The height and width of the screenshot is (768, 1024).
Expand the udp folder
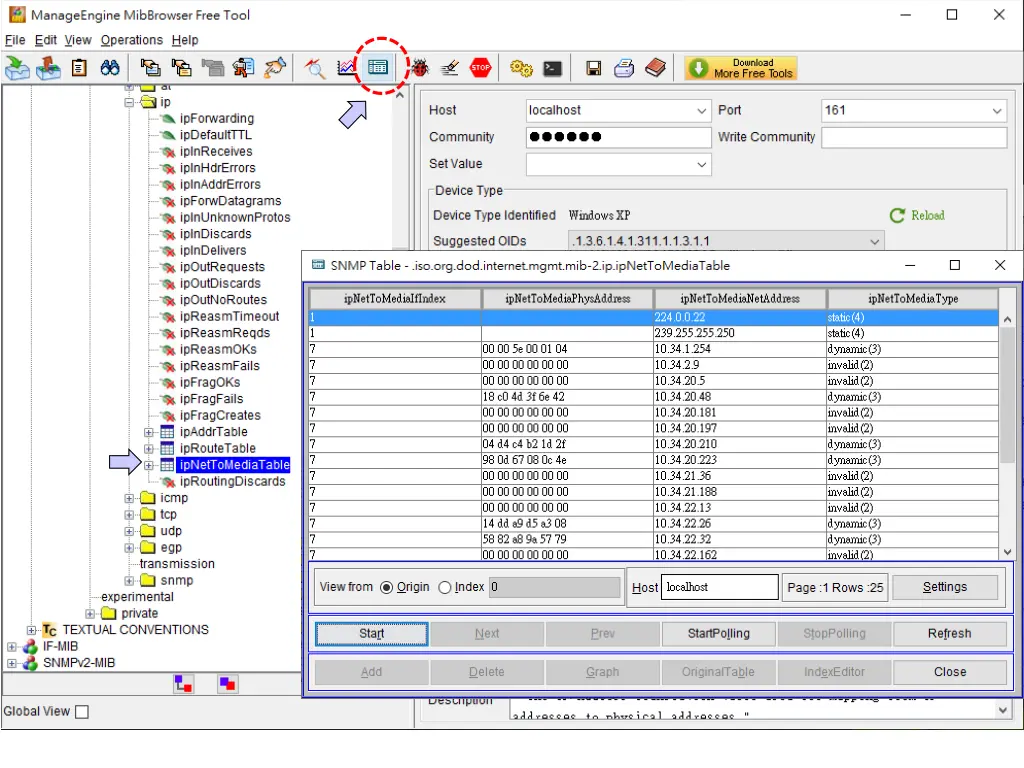pyautogui.click(x=129, y=531)
